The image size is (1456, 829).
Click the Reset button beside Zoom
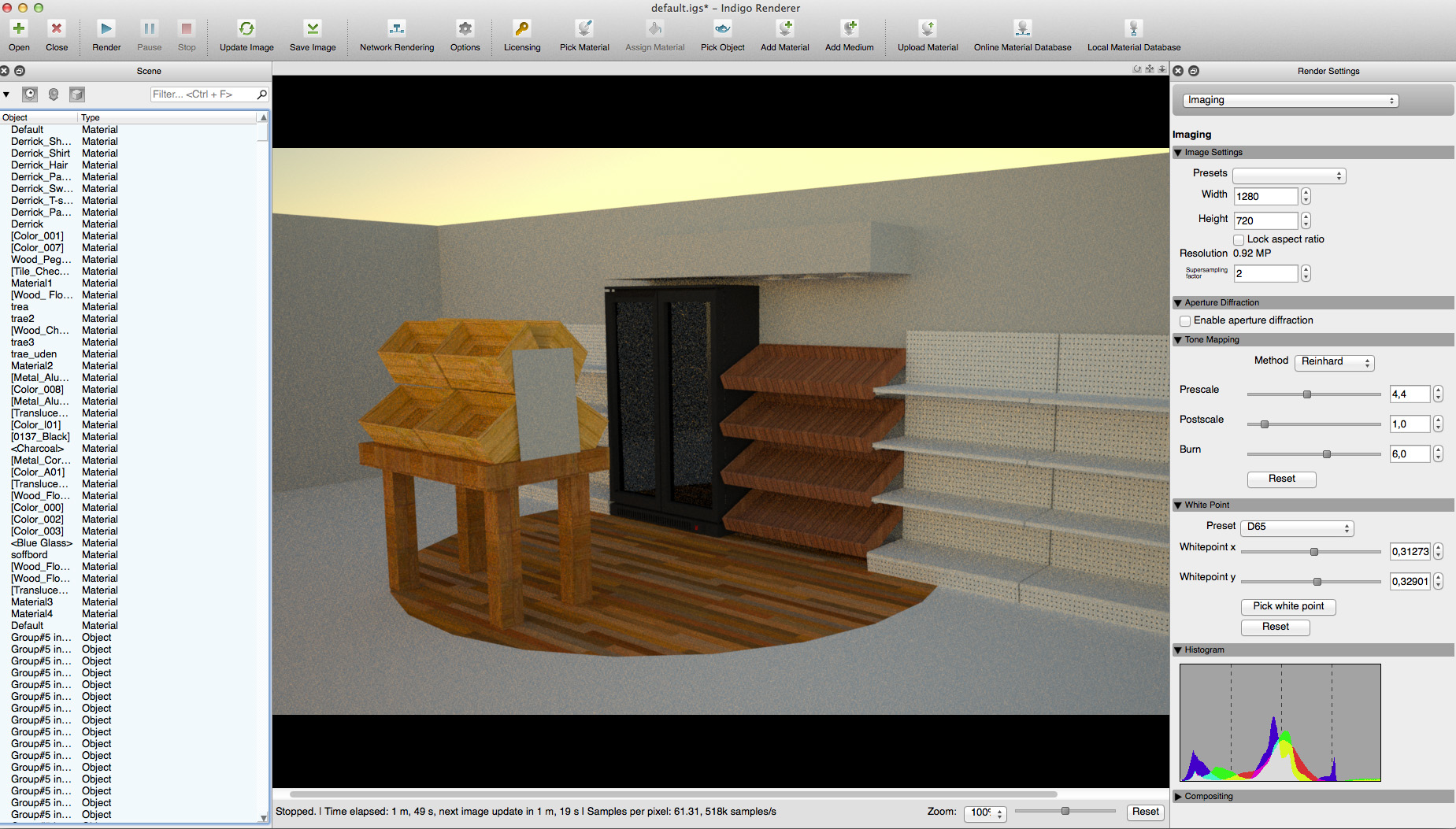(1145, 812)
